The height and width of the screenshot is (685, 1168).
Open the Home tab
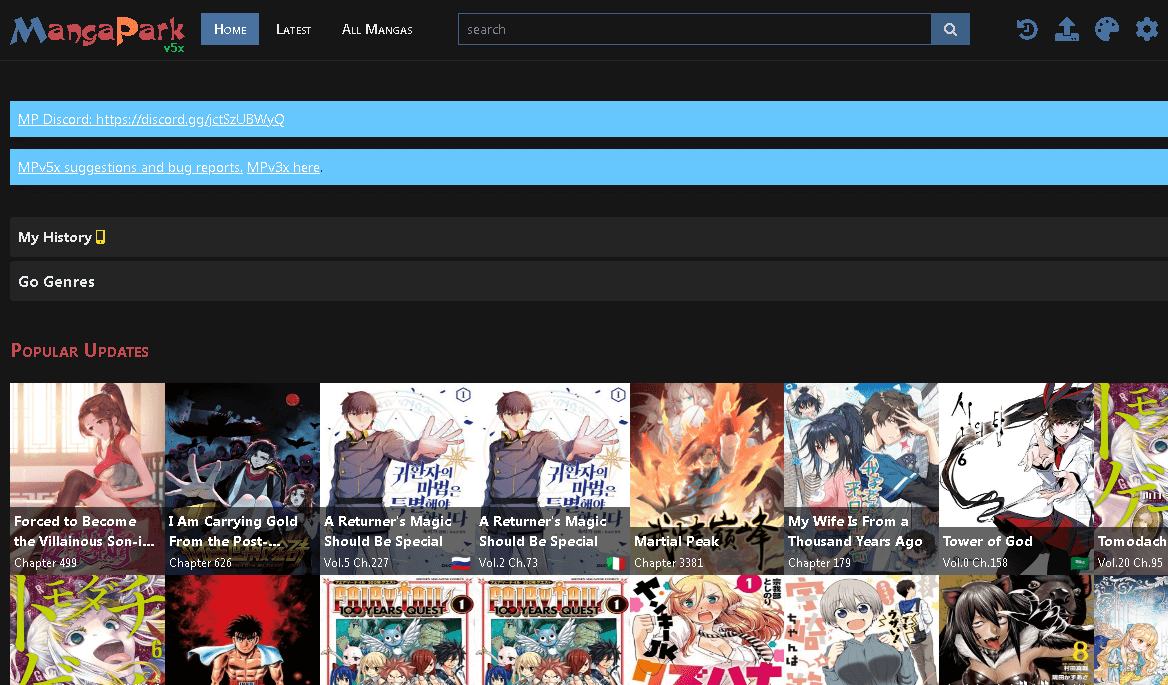coord(229,29)
